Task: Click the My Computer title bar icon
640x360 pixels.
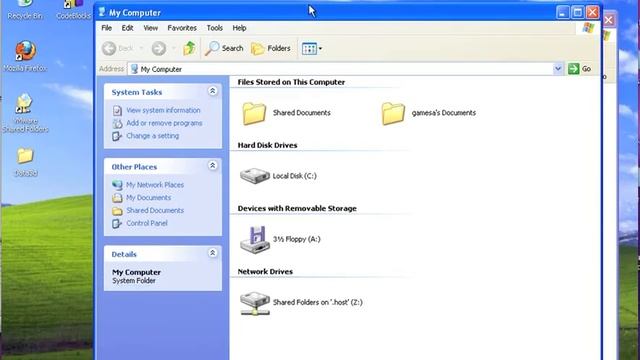Action: [x=102, y=12]
